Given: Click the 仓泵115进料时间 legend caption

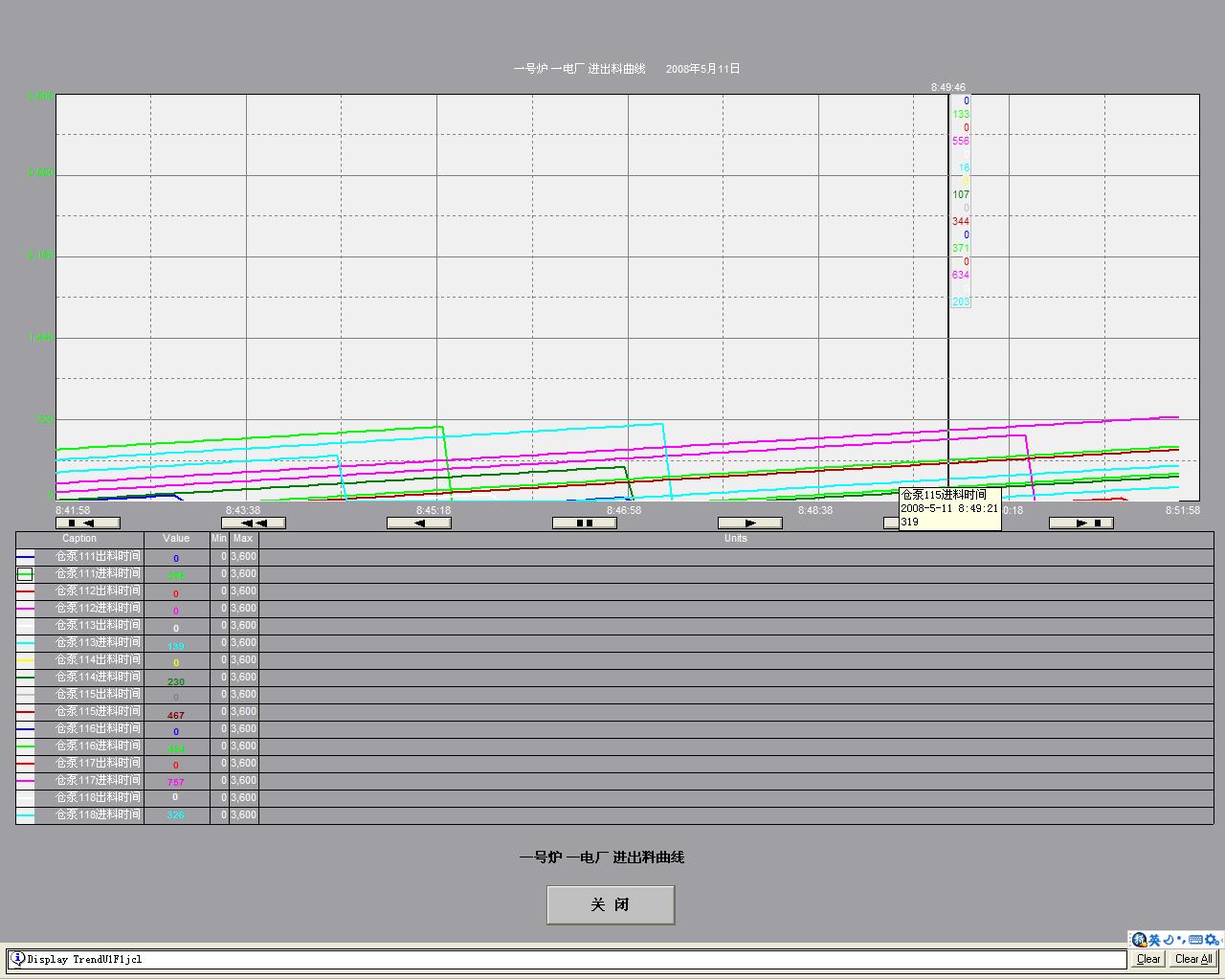Looking at the screenshot, I should pos(98,712).
